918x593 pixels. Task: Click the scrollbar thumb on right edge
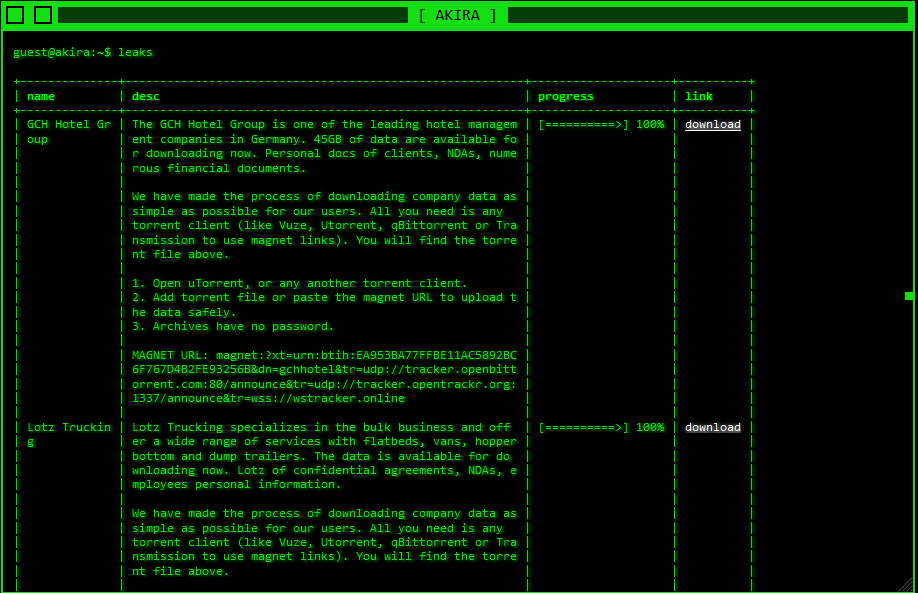point(909,296)
